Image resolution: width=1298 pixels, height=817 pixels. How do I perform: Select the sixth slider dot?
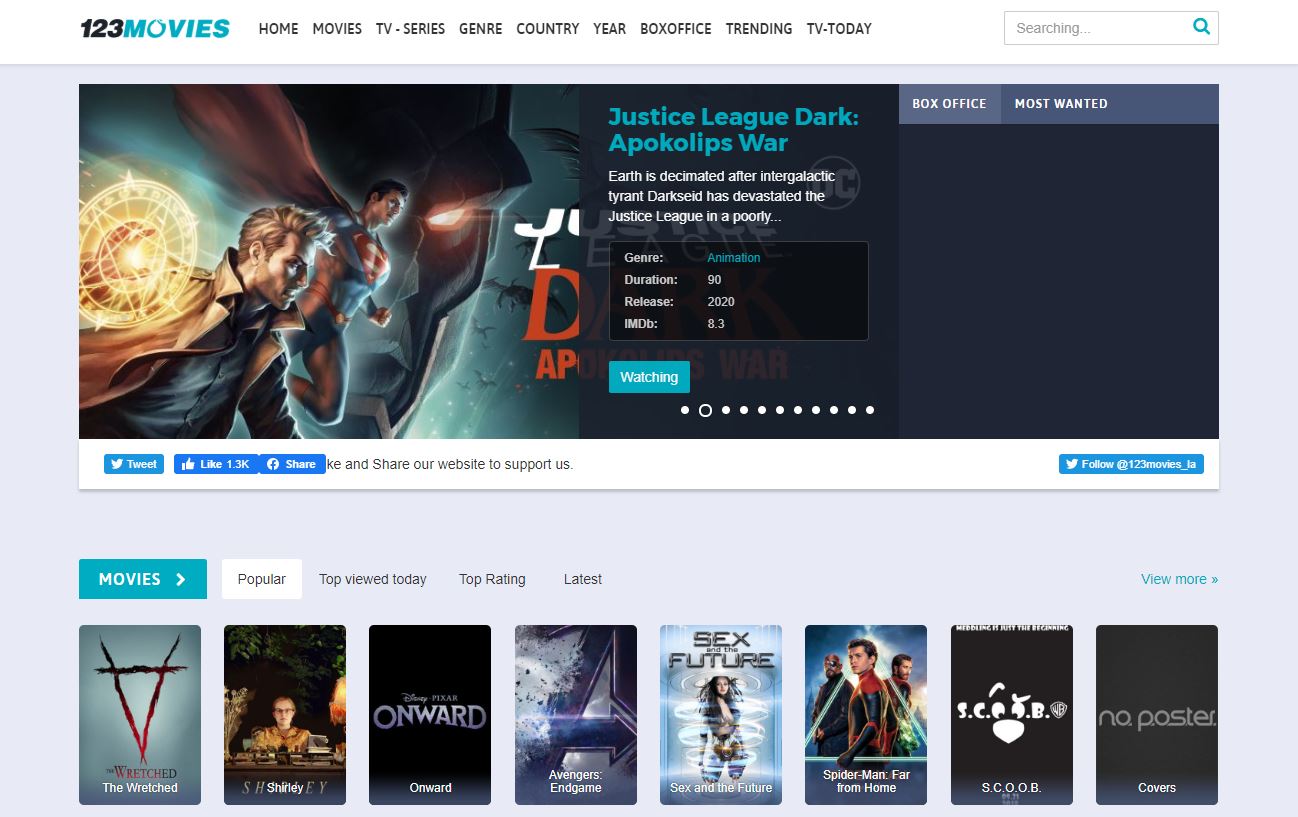[x=780, y=410]
